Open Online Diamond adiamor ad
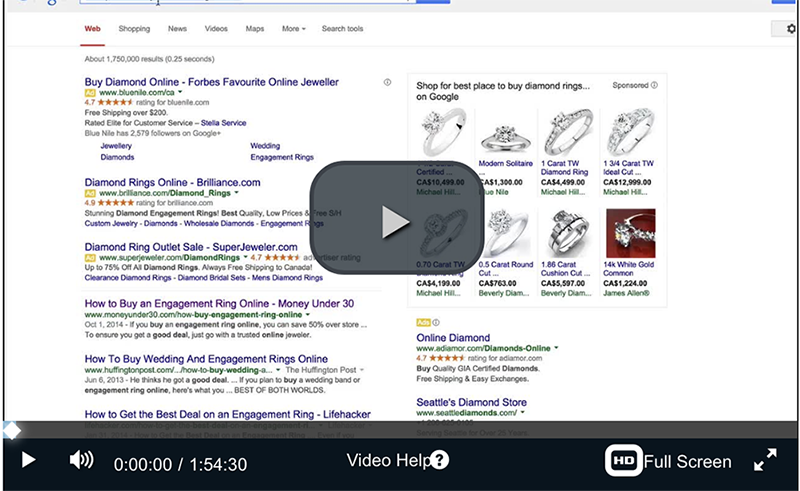Viewport: 800px width, 491px height. tap(453, 338)
